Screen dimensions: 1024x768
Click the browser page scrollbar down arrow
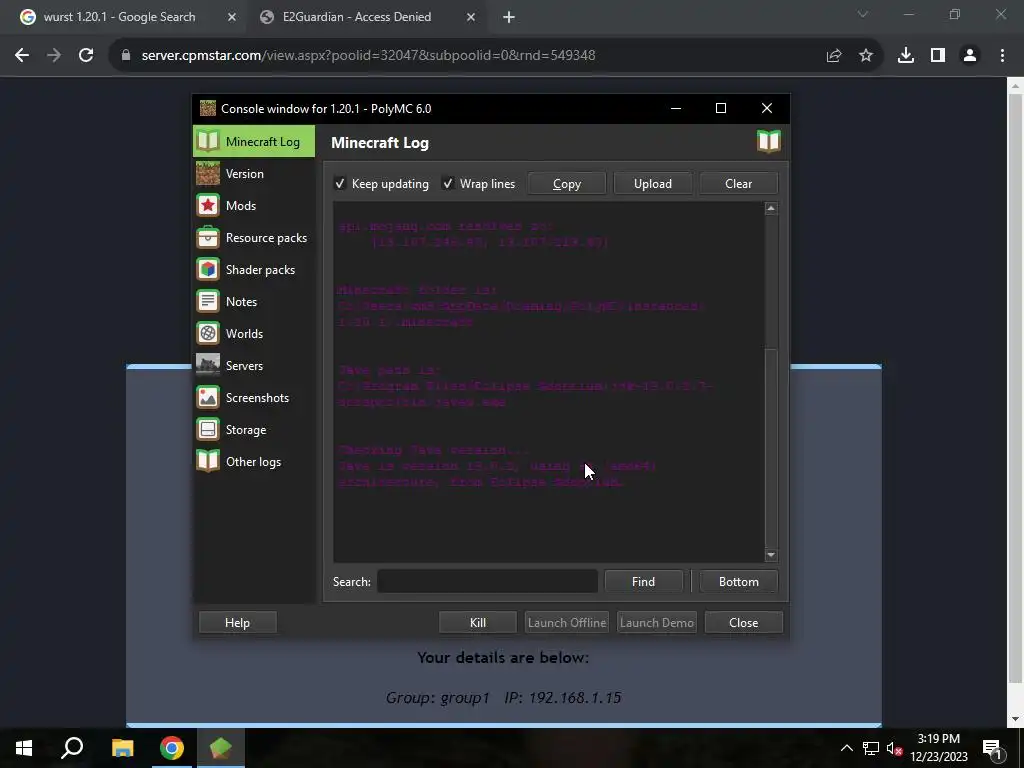pyautogui.click(x=1016, y=719)
